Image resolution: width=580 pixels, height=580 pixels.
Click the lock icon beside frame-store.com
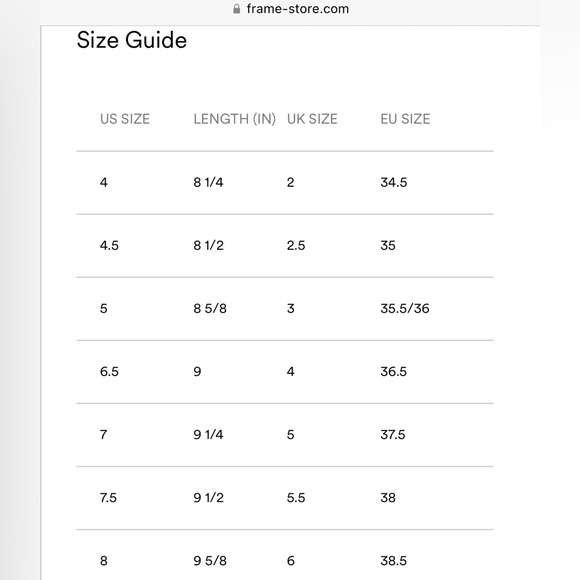point(236,9)
